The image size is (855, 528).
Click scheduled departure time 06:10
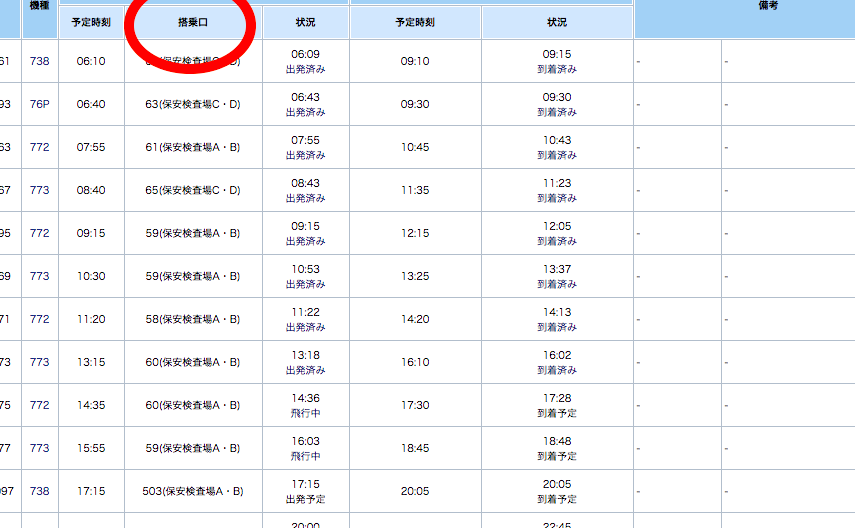[91, 61]
